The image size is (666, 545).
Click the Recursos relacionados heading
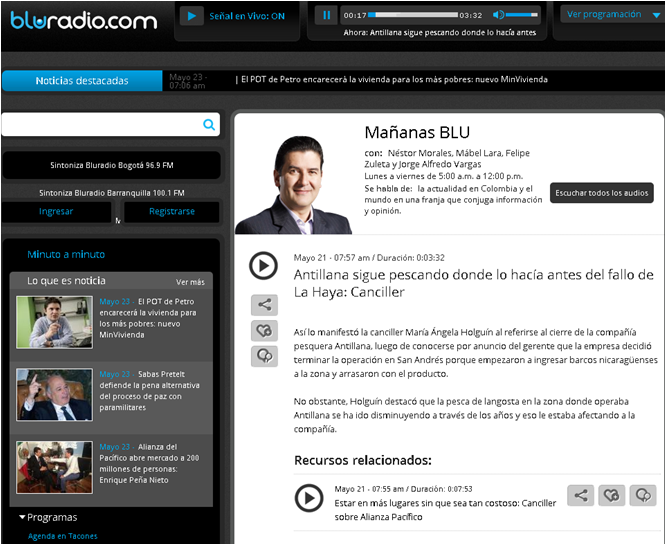click(x=363, y=460)
